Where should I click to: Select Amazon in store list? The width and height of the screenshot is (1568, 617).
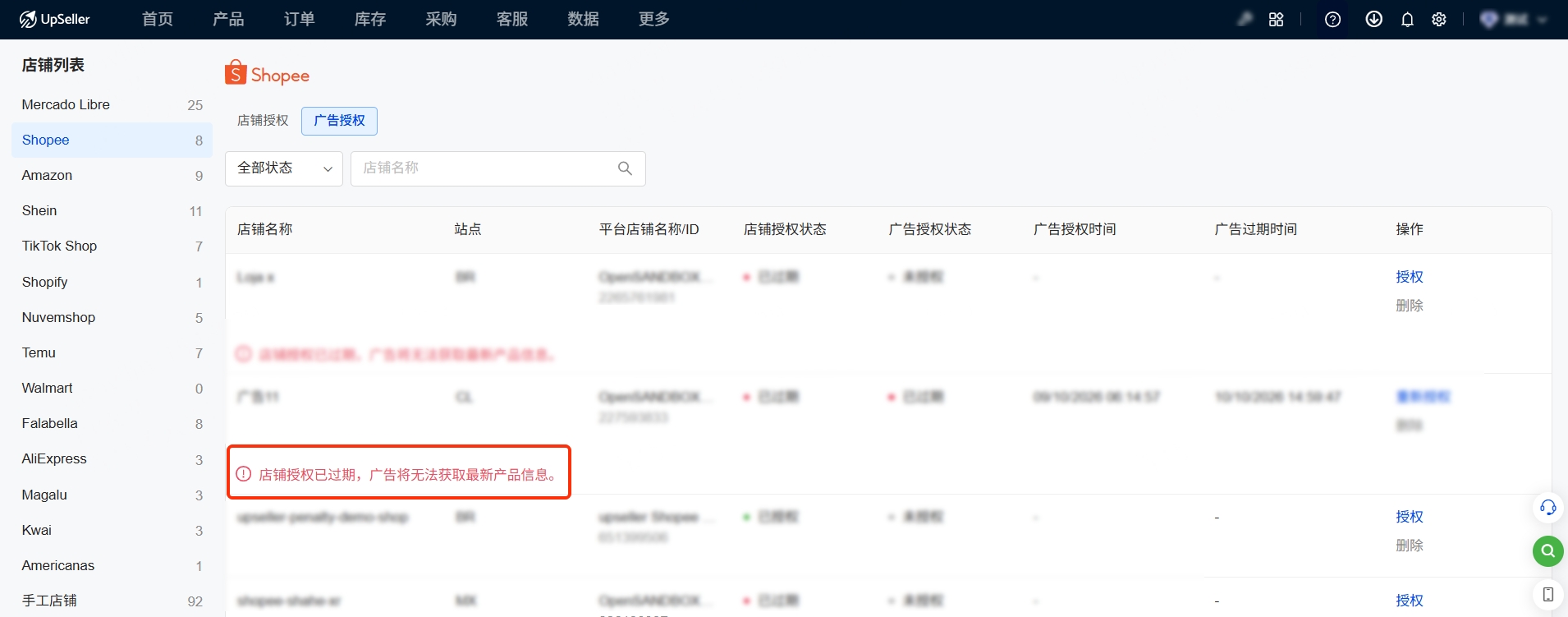pyautogui.click(x=112, y=176)
